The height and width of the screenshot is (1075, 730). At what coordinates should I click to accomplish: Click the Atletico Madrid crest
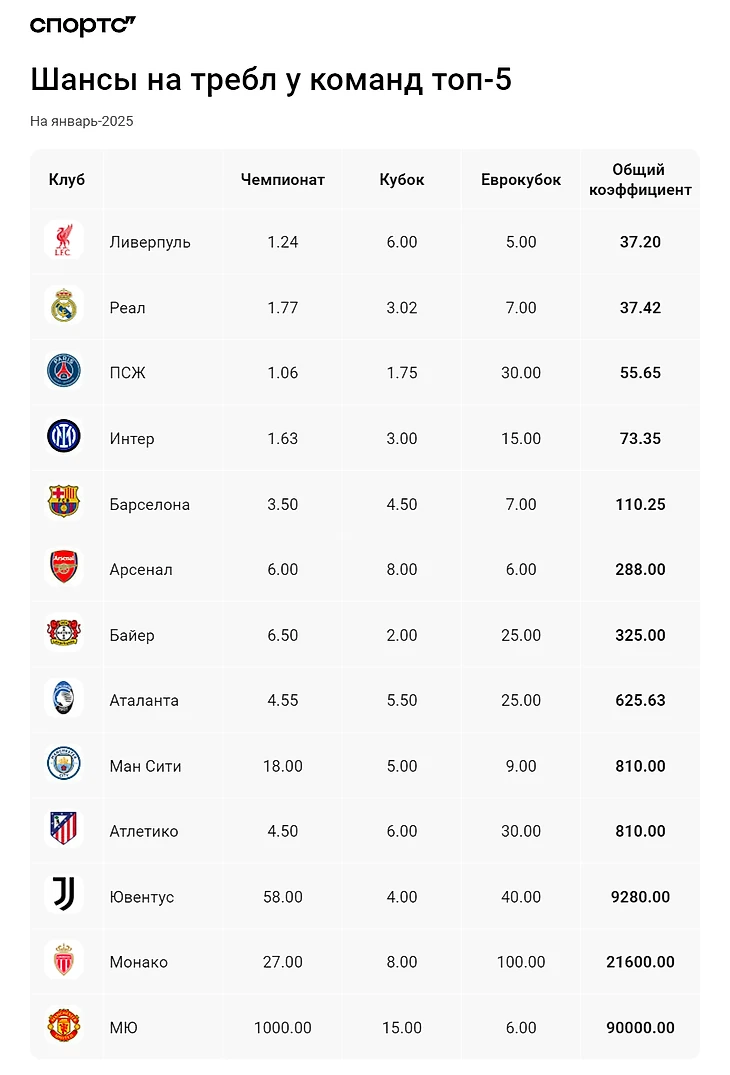(x=64, y=830)
